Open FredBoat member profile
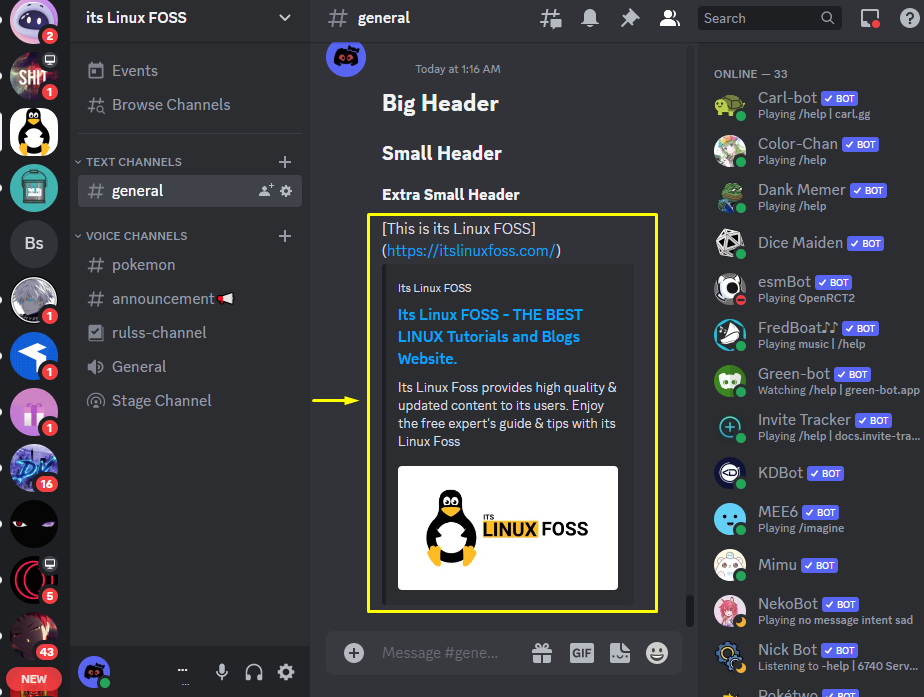 (812, 335)
